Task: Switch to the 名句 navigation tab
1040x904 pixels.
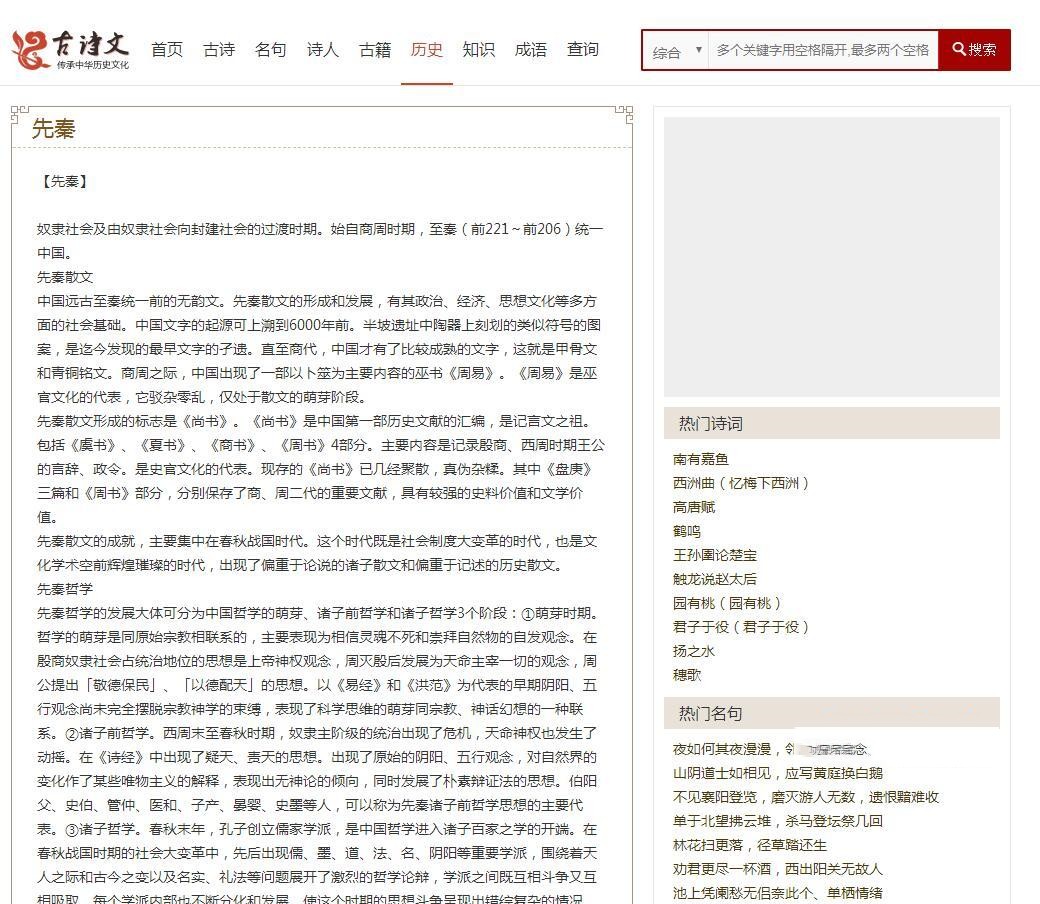Action: [x=271, y=49]
